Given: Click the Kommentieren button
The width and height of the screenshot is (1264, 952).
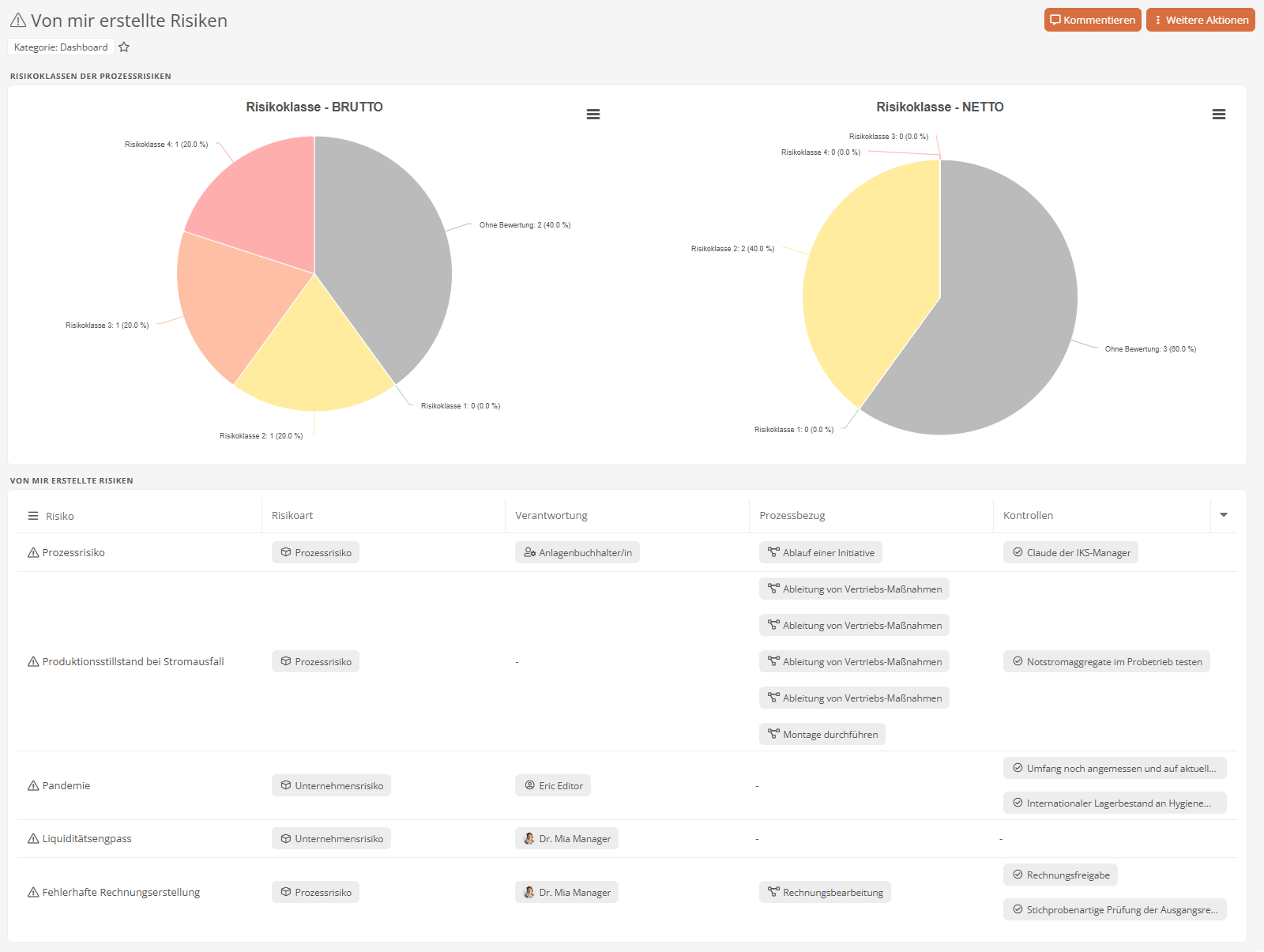Looking at the screenshot, I should coord(1093,21).
